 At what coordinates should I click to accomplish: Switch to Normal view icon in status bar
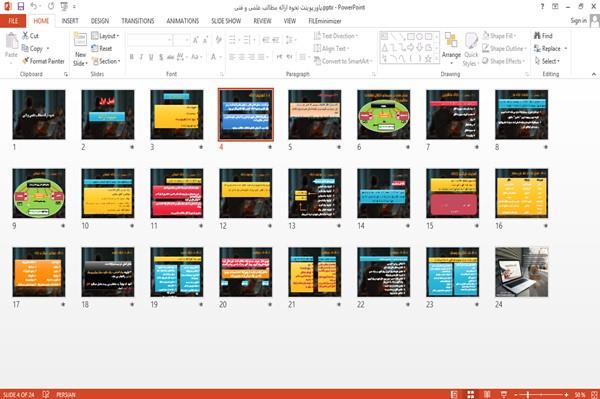[x=454, y=394]
